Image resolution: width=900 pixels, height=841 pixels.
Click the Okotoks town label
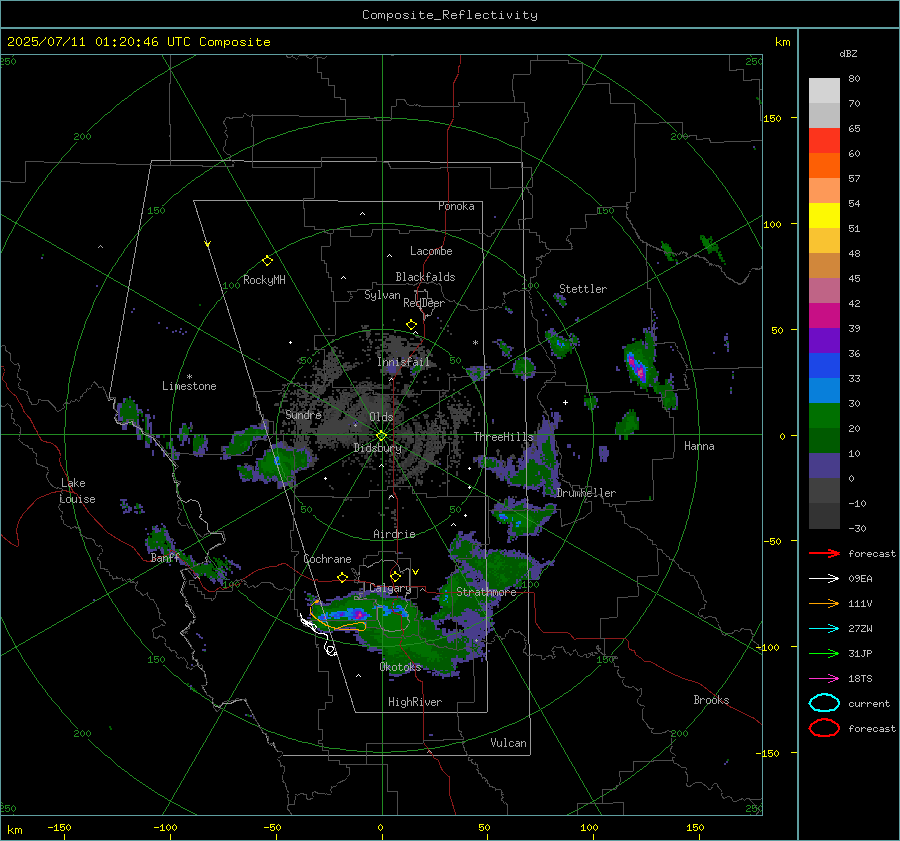400,667
